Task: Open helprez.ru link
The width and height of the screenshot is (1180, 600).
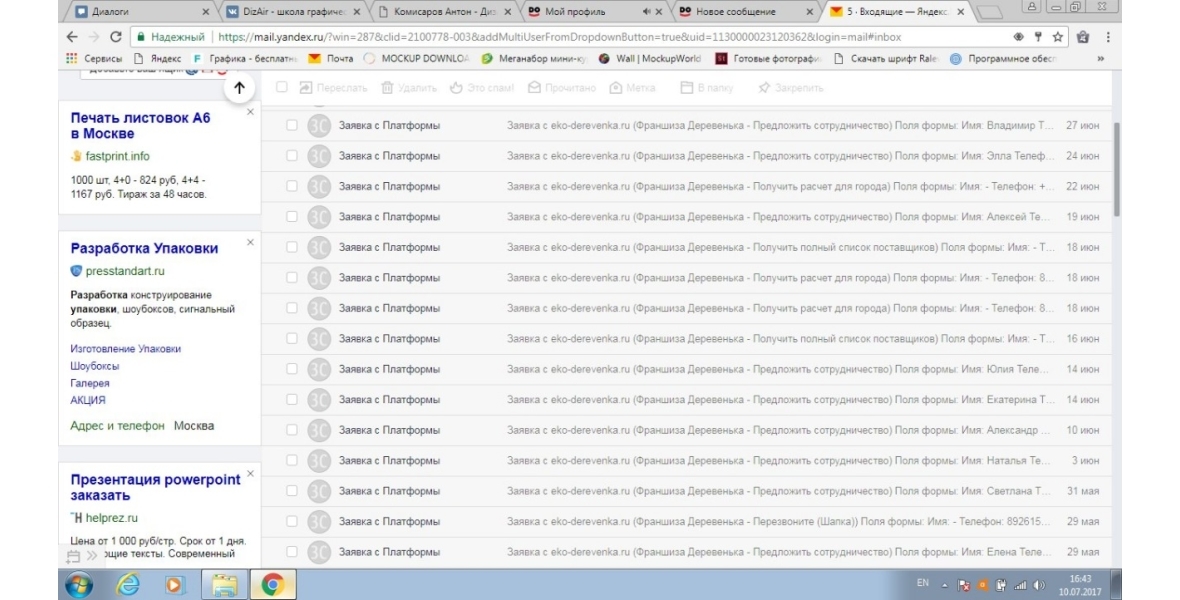Action: click(111, 518)
